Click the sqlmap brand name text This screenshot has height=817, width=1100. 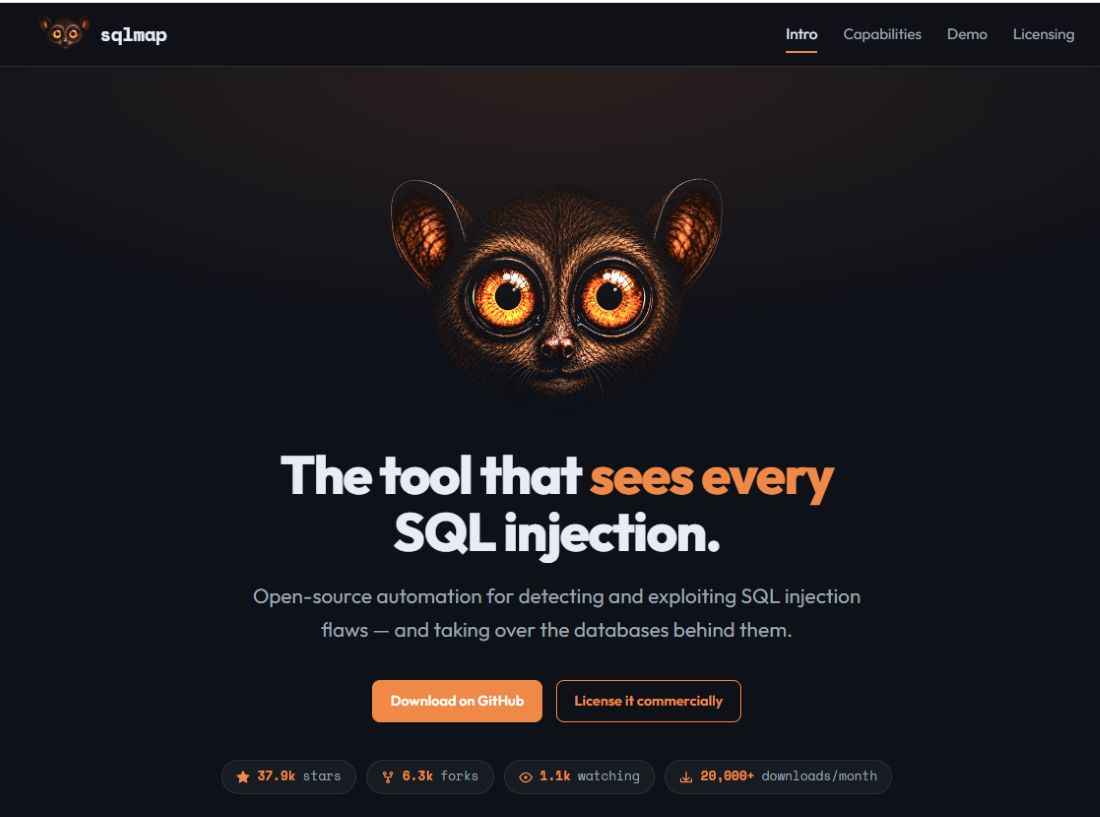pos(133,34)
